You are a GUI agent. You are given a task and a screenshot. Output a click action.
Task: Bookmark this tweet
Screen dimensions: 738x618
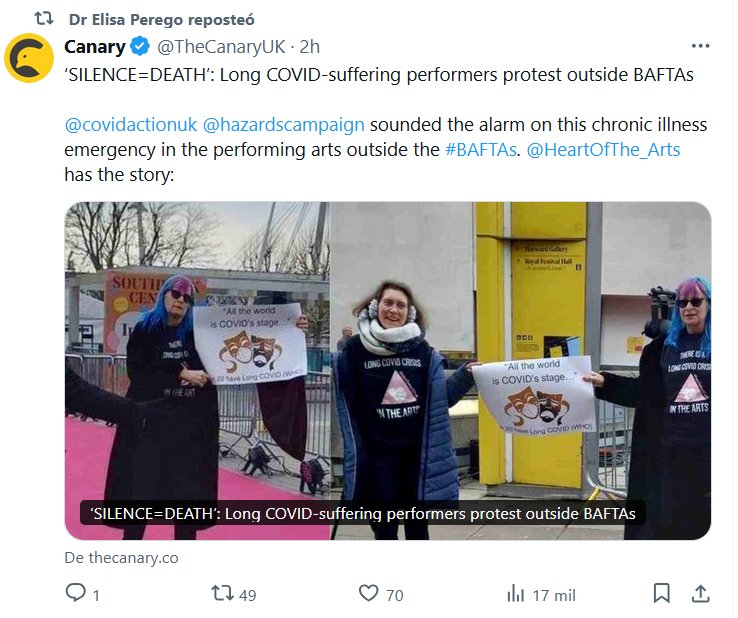pyautogui.click(x=661, y=593)
